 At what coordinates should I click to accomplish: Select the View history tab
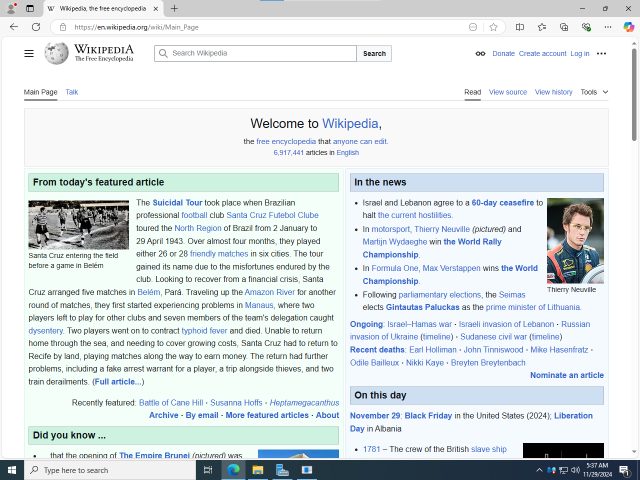[x=553, y=92]
